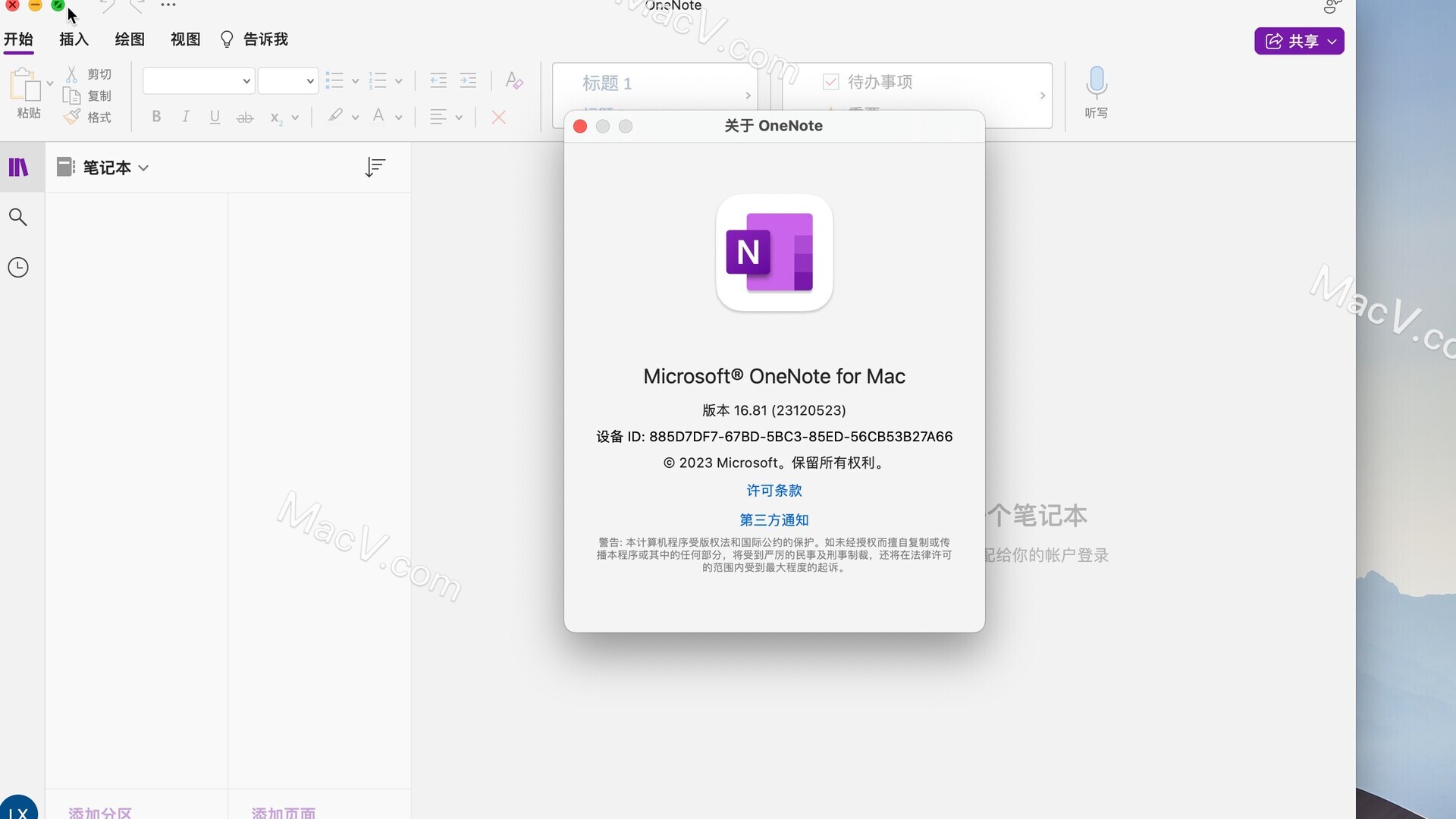1456x819 pixels.
Task: Click the numbered list icon
Action: click(378, 80)
